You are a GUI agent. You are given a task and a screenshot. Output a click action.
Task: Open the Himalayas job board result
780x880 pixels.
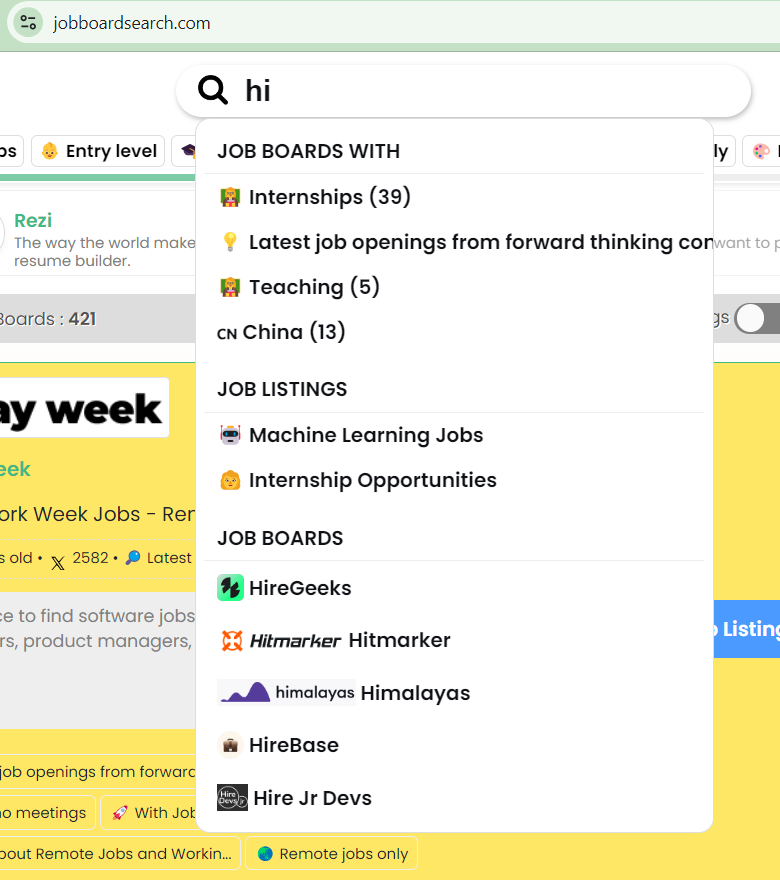455,693
